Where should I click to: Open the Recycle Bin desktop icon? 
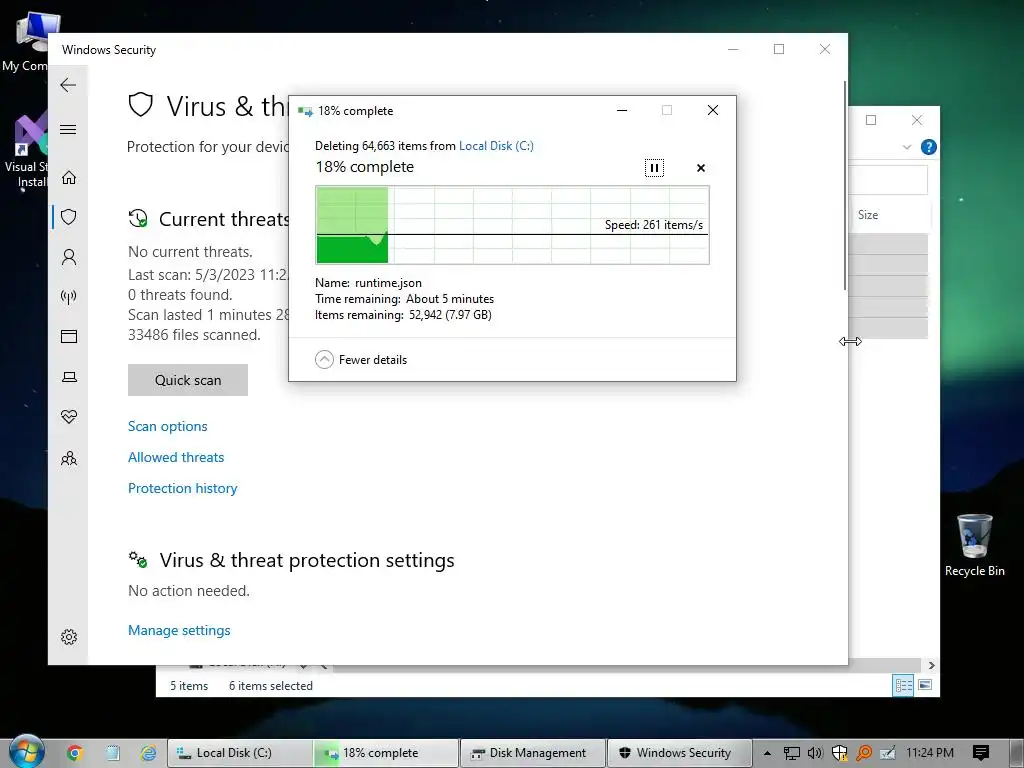pyautogui.click(x=974, y=545)
